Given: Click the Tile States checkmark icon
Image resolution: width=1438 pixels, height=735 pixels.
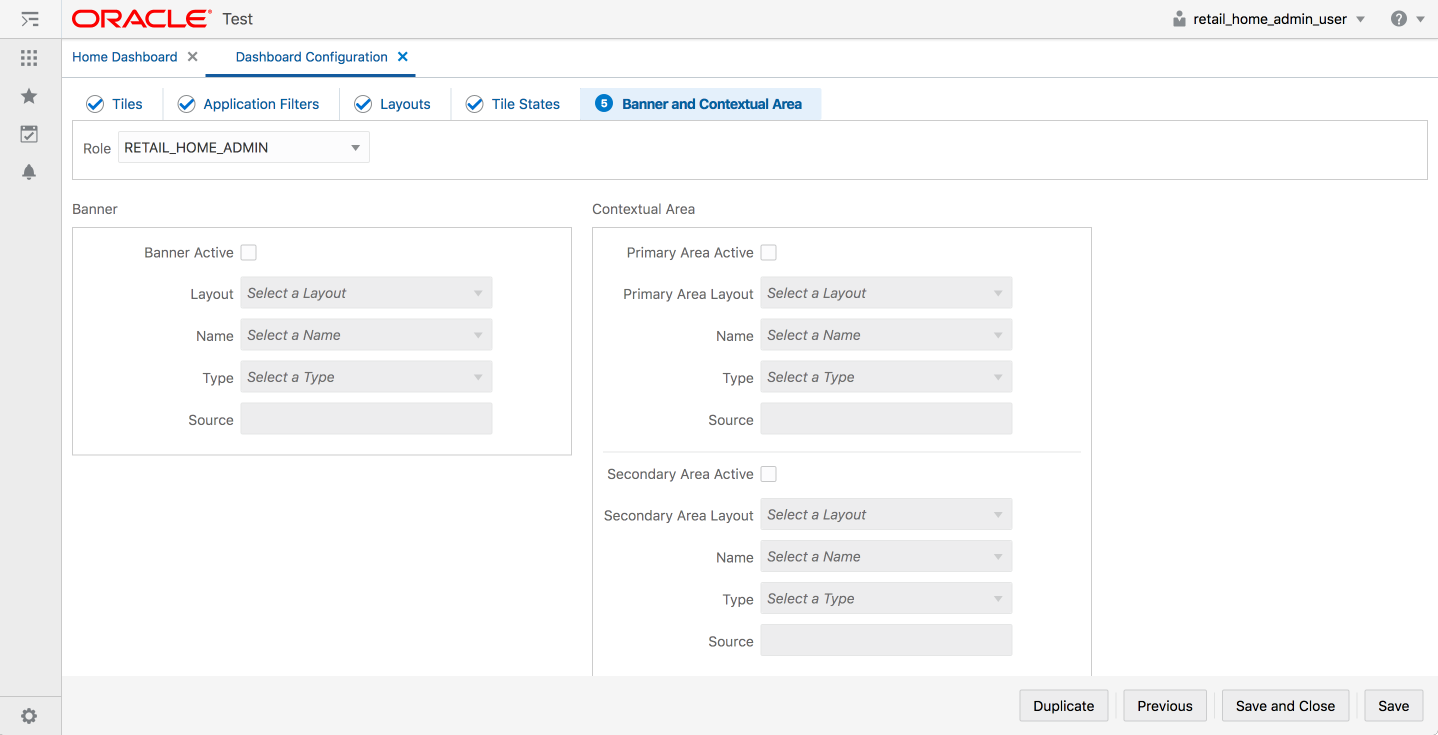Looking at the screenshot, I should [474, 104].
